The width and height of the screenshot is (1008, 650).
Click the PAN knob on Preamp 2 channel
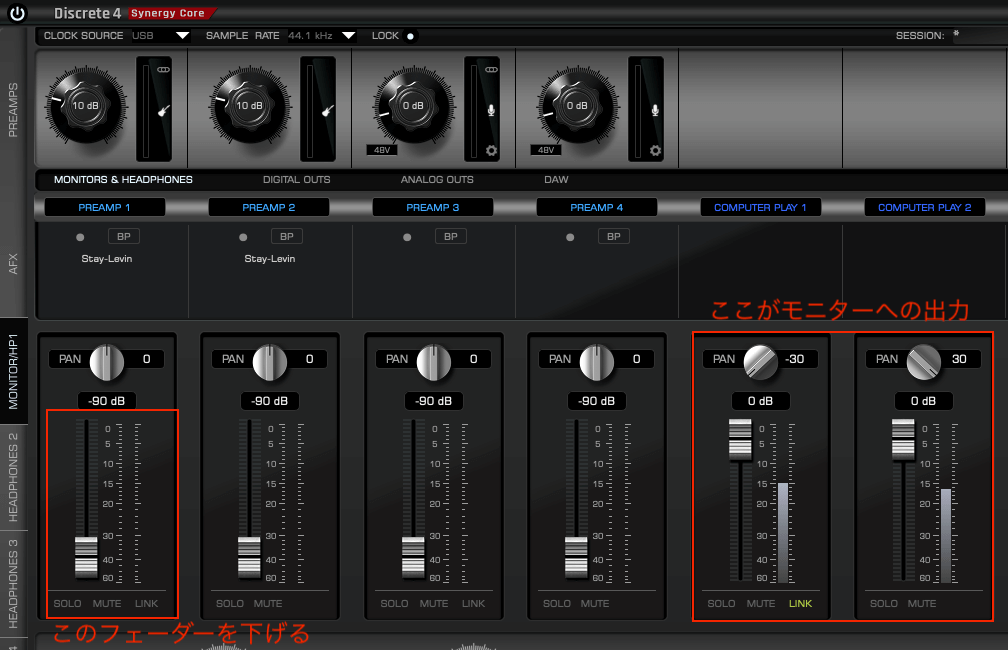point(270,362)
